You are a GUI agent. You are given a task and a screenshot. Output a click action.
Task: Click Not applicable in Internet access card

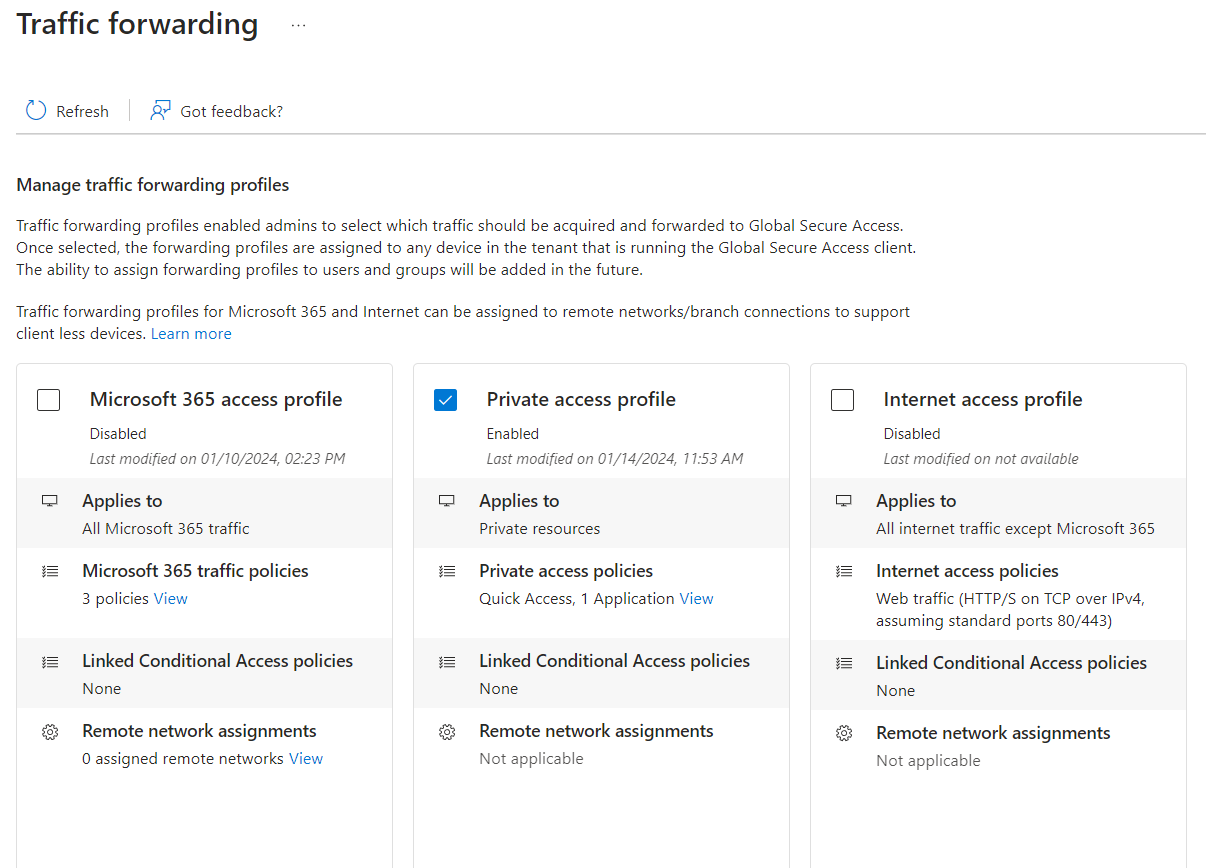928,761
